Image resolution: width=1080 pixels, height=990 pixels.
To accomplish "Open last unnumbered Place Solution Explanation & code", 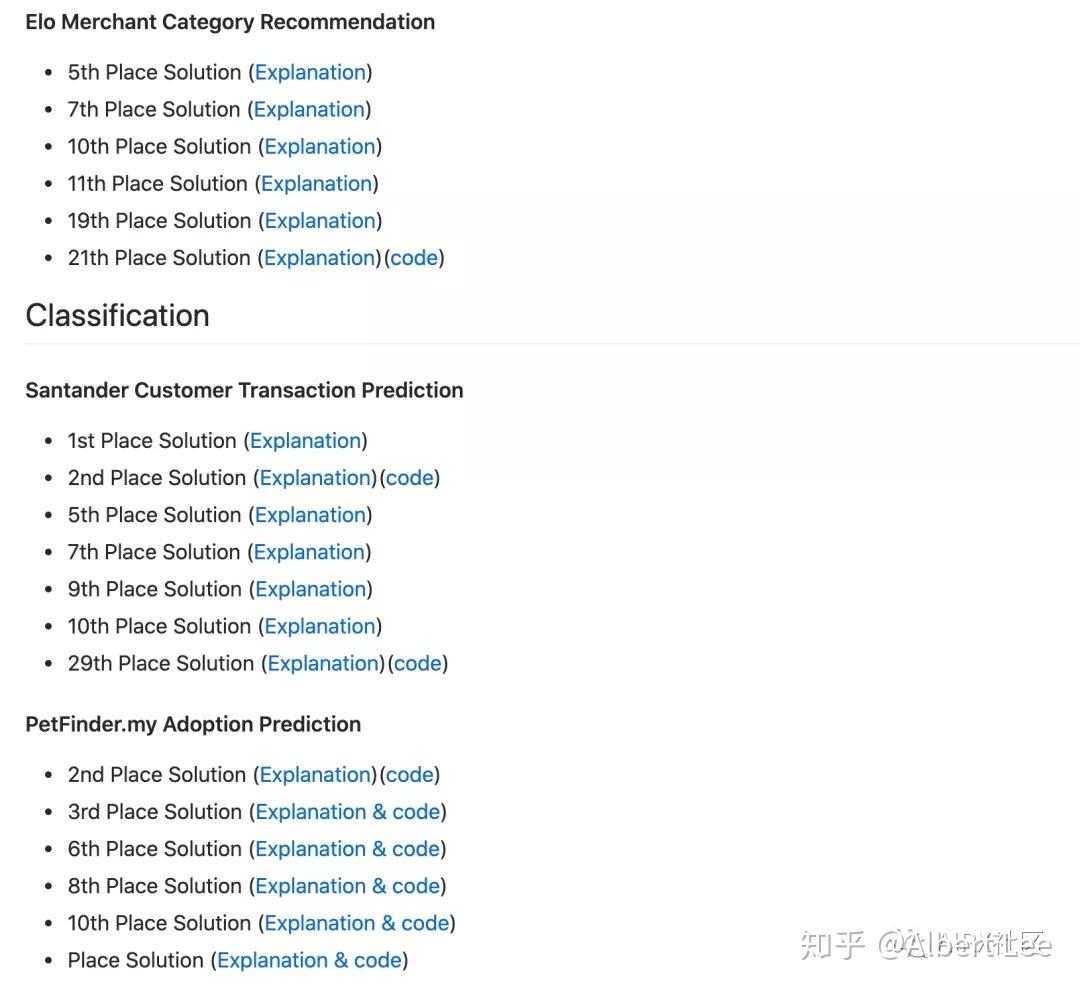I will (310, 961).
